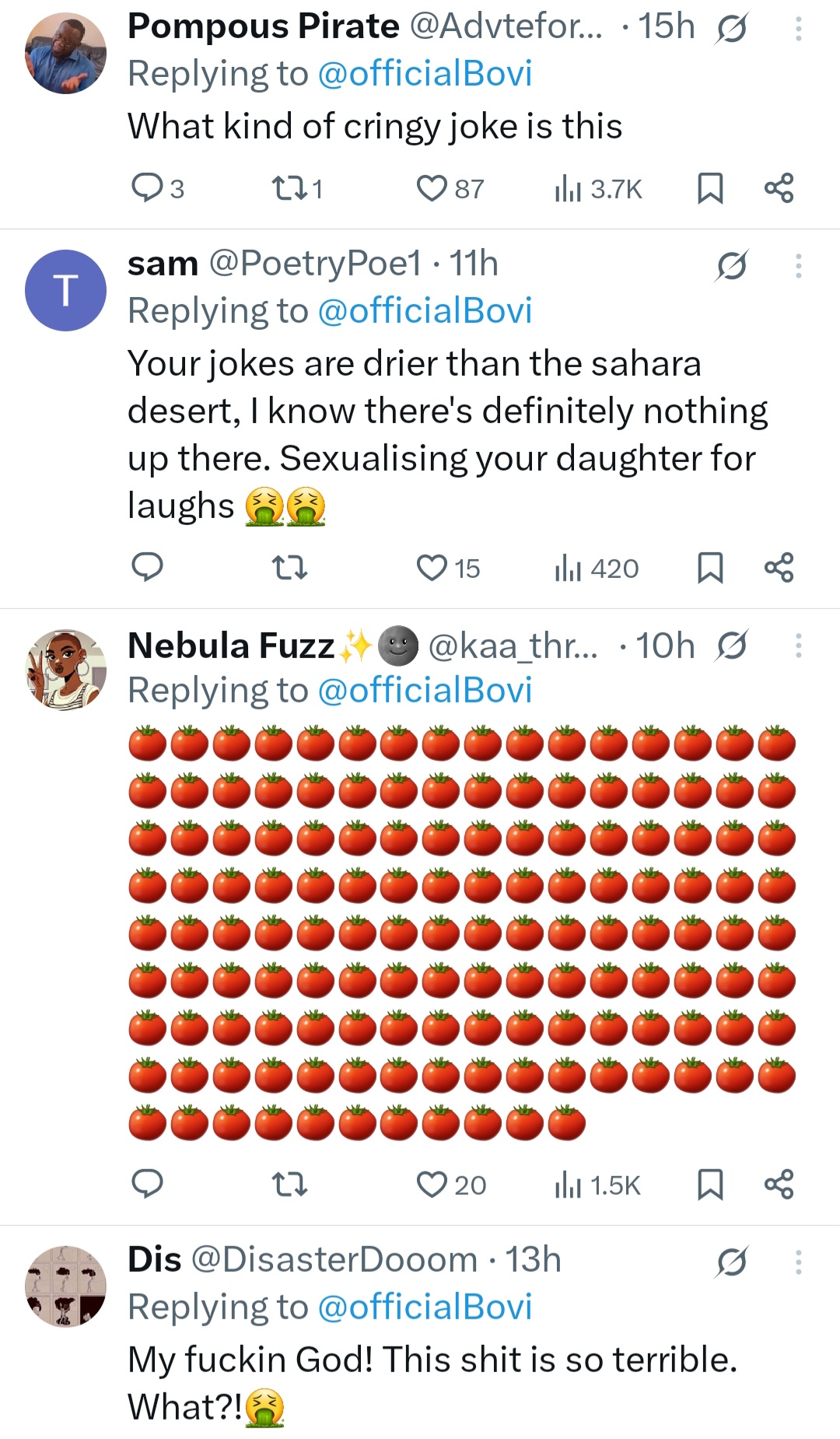Screen dimensions: 840x1439
Task: Like sam's tweet with 15 likes
Action: click(x=432, y=568)
